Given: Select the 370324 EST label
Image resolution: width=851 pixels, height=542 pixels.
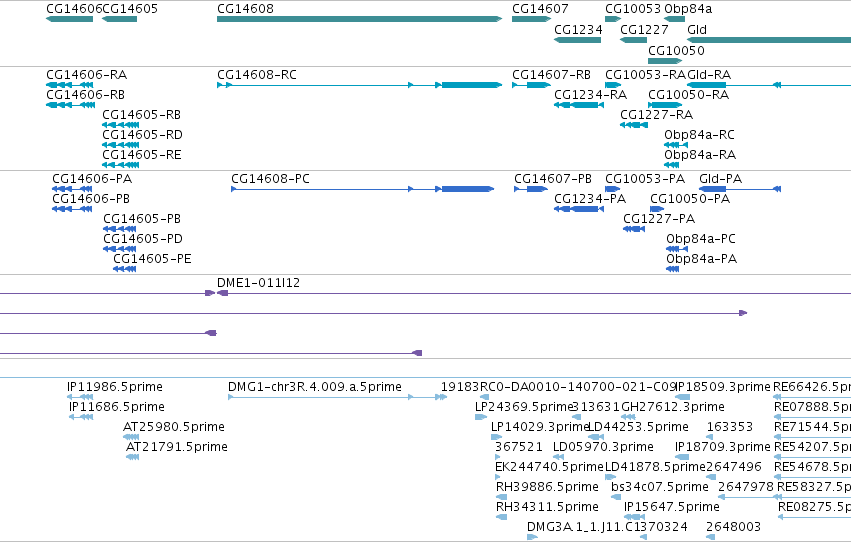Looking at the screenshot, I should [x=664, y=528].
